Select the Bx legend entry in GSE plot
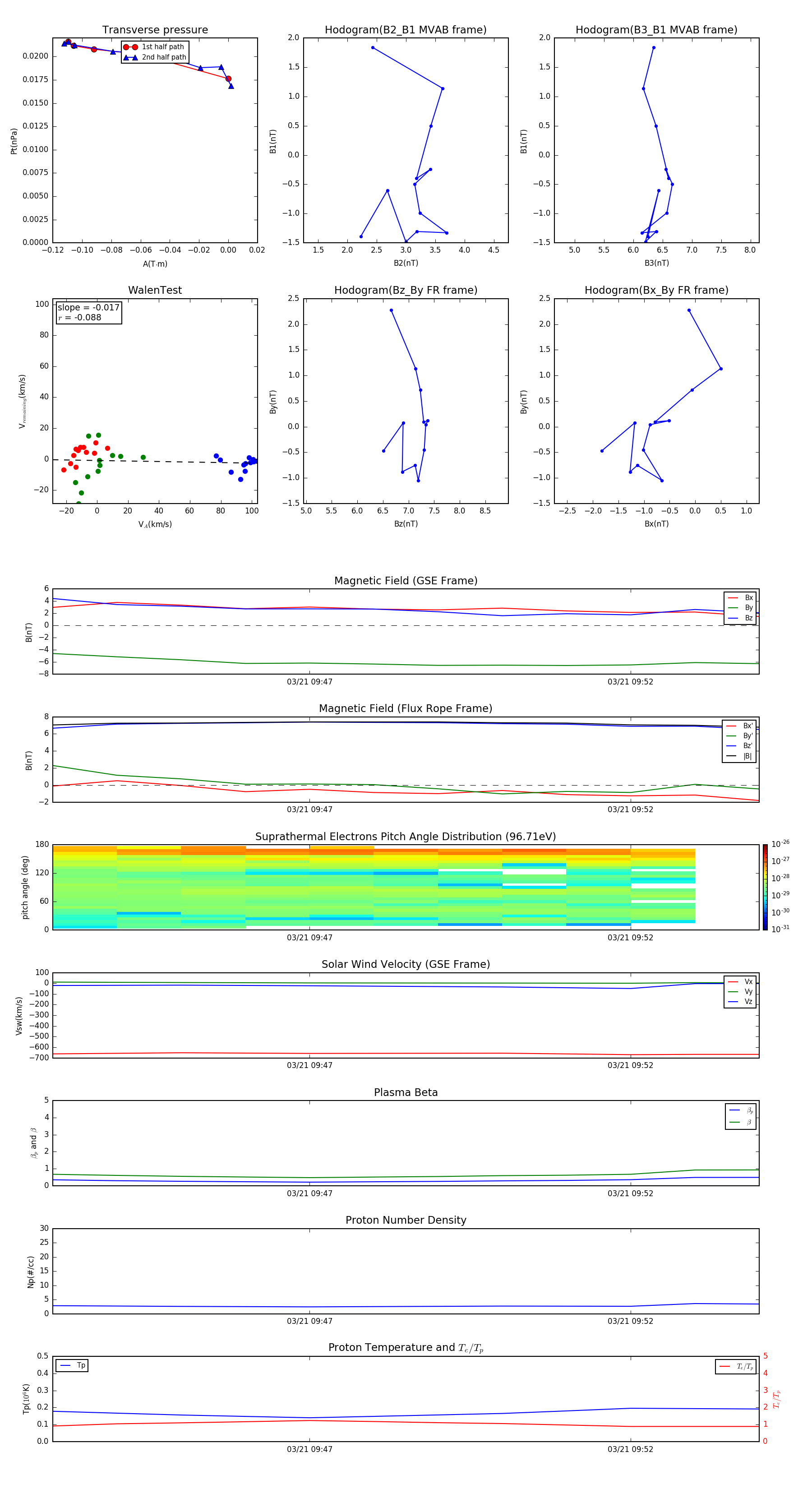The width and height of the screenshot is (812, 1489). click(740, 598)
